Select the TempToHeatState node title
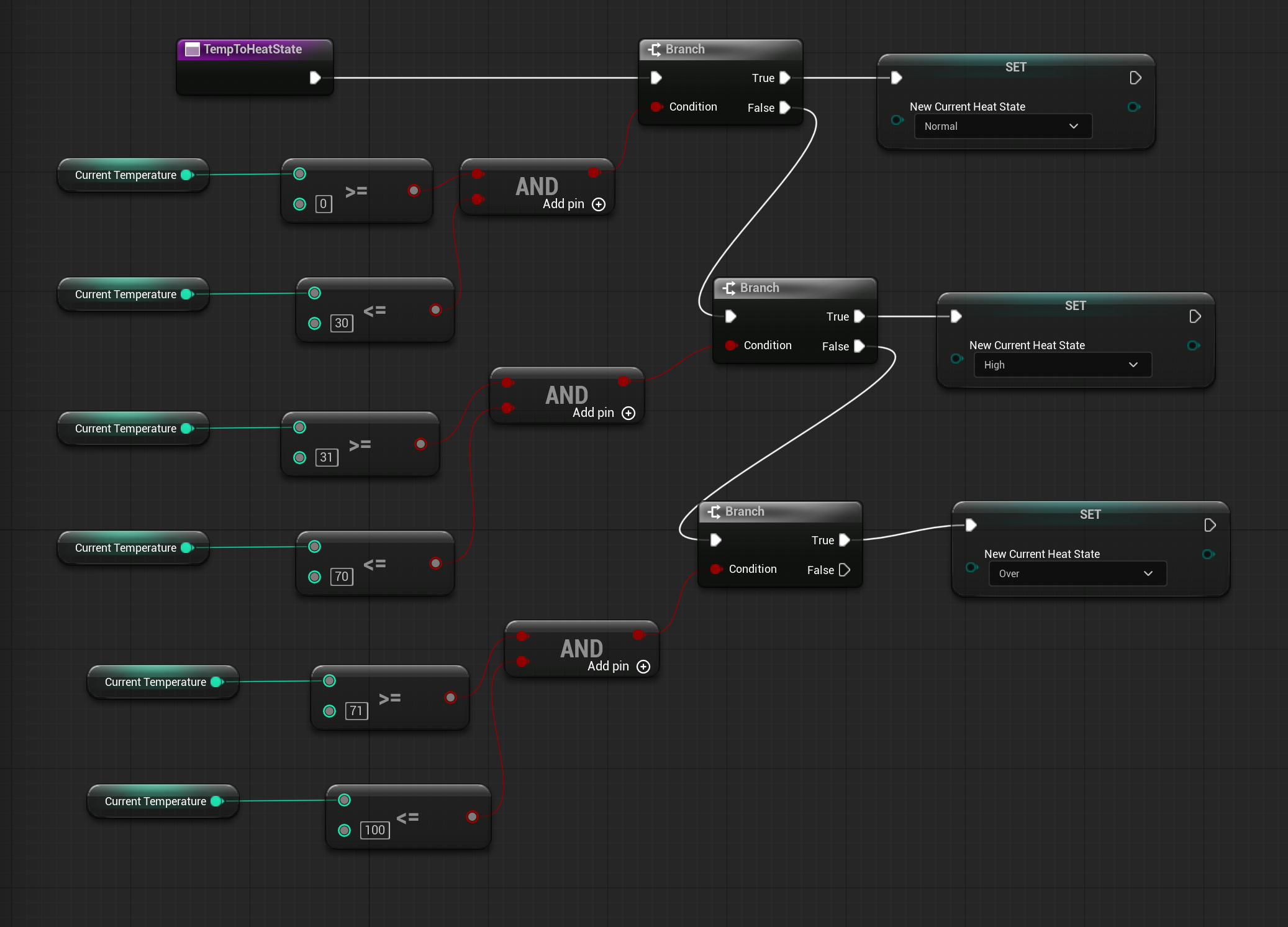1288x927 pixels. coord(253,49)
